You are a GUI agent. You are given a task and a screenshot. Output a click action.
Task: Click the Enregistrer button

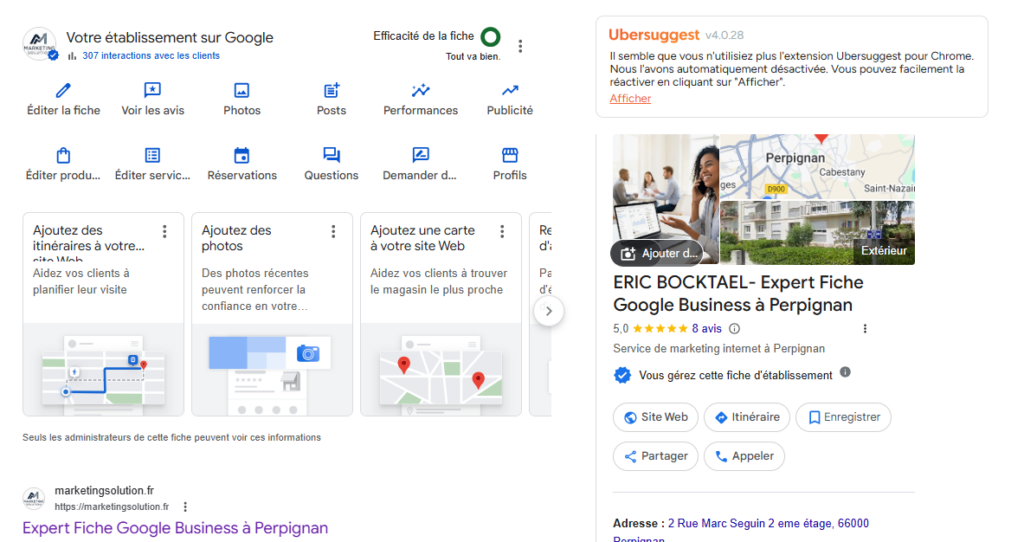[844, 417]
